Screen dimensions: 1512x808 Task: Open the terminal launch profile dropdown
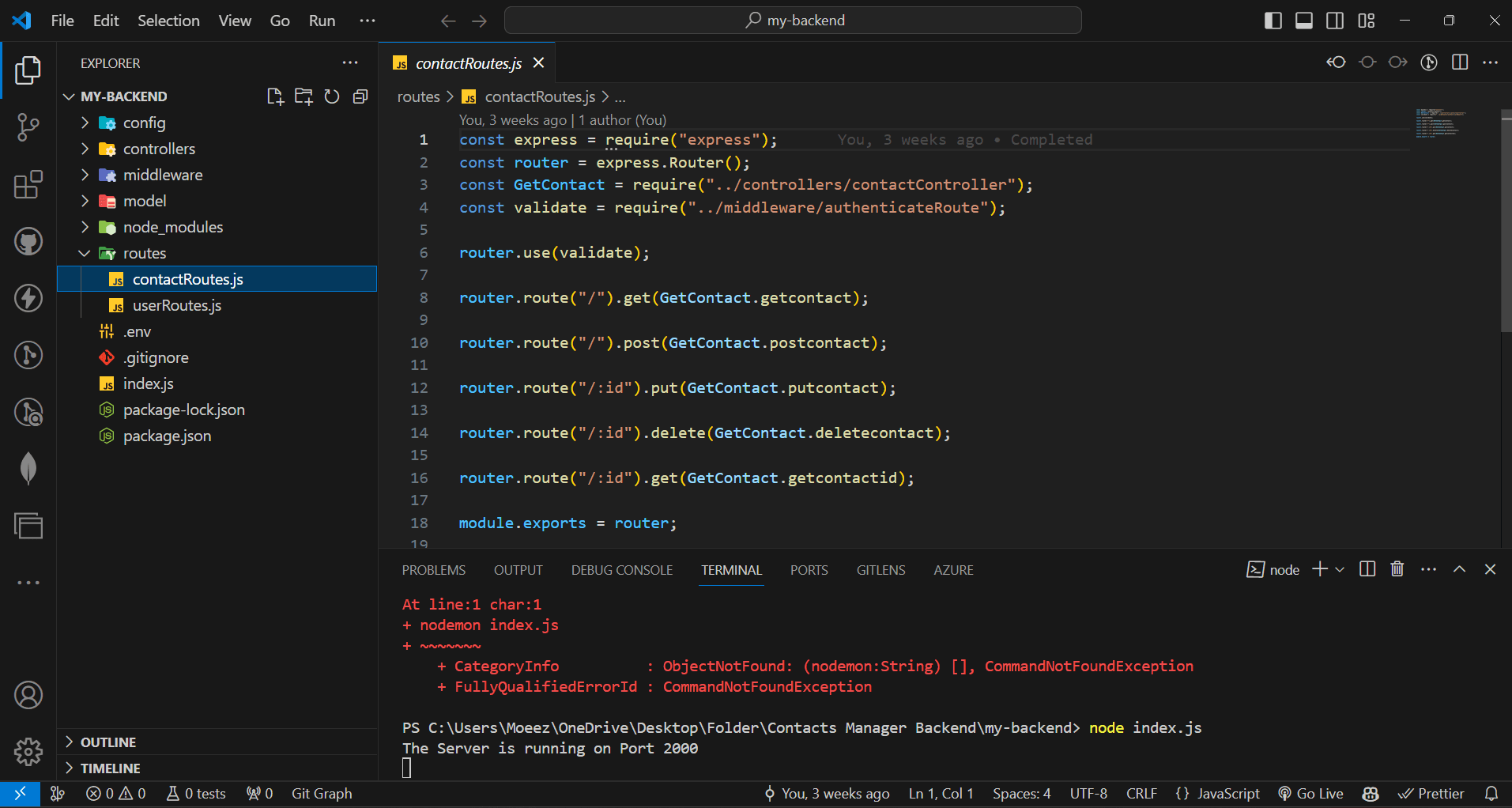[1340, 569]
